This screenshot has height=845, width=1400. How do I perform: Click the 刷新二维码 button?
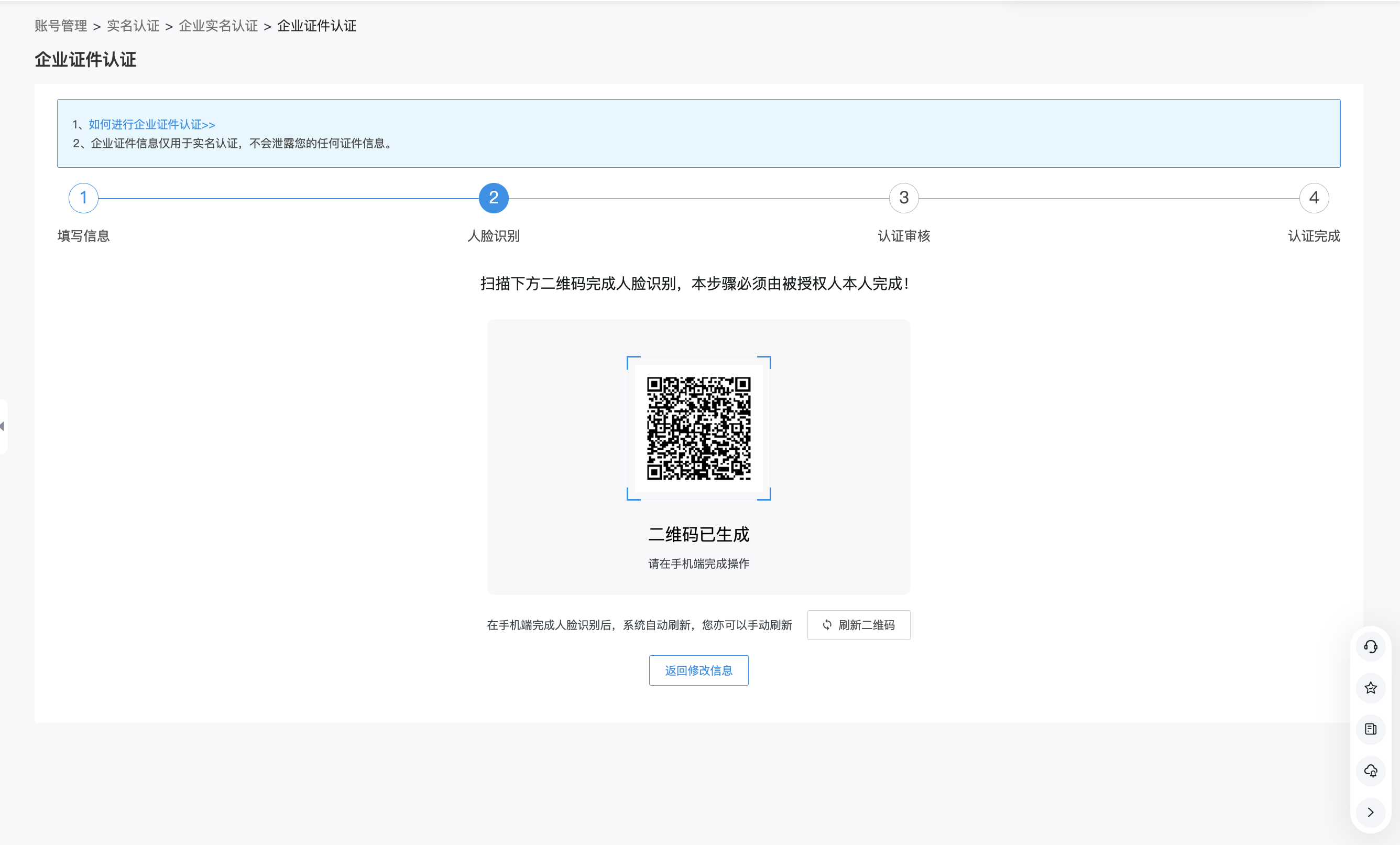(x=866, y=625)
